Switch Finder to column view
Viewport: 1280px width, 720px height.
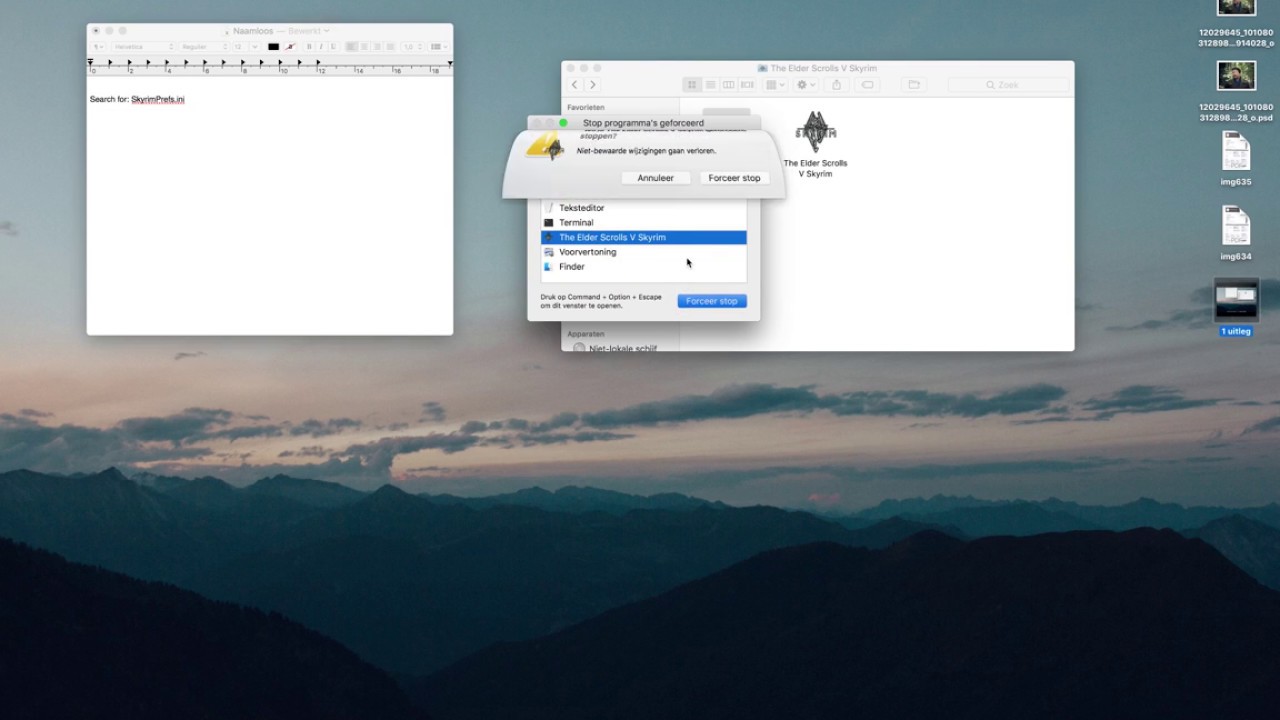tap(728, 85)
